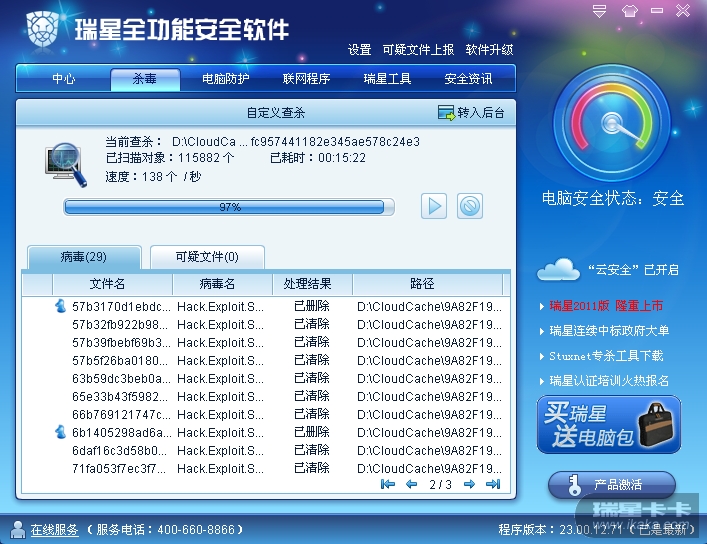This screenshot has height=544, width=707.
Task: Open 瑞星2011版 隆重上市 news link
Action: (x=606, y=306)
